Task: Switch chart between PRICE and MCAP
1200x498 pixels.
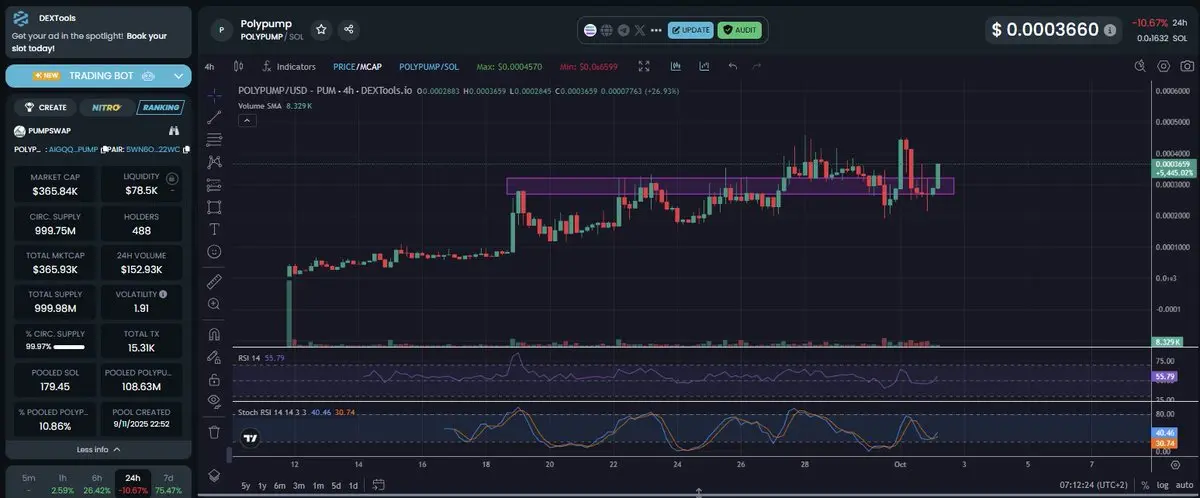Action: (x=357, y=67)
